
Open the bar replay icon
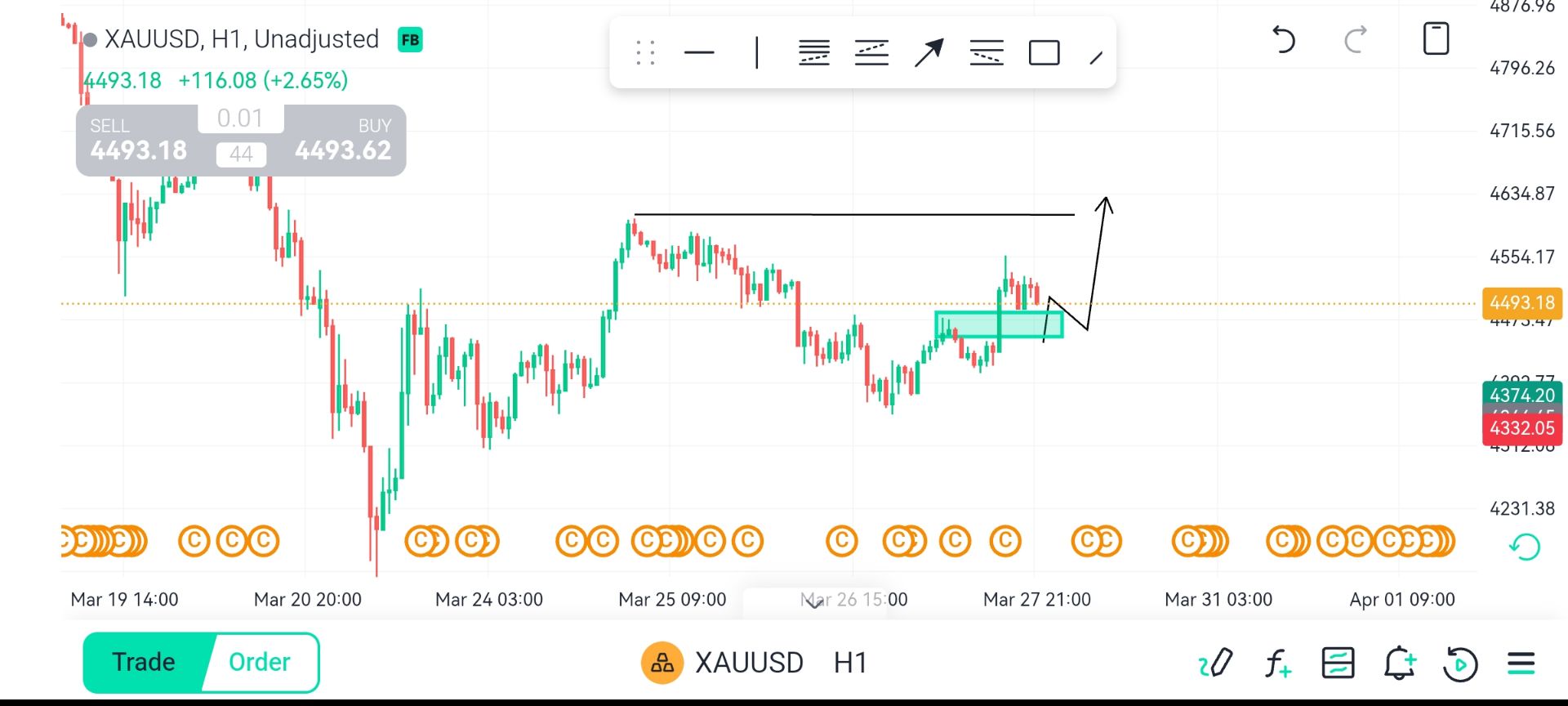point(1460,663)
